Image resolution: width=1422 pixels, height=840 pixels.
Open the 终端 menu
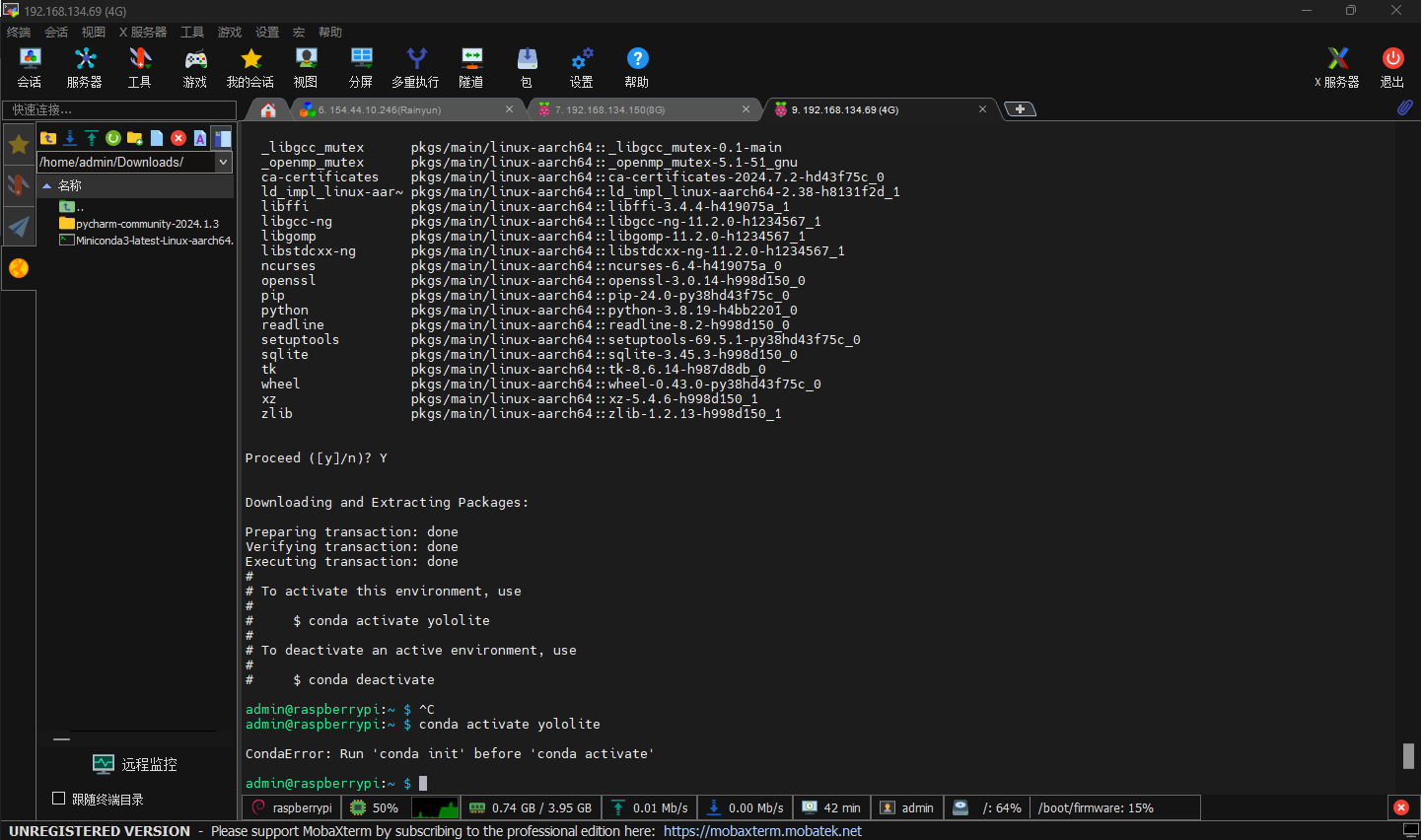point(19,33)
